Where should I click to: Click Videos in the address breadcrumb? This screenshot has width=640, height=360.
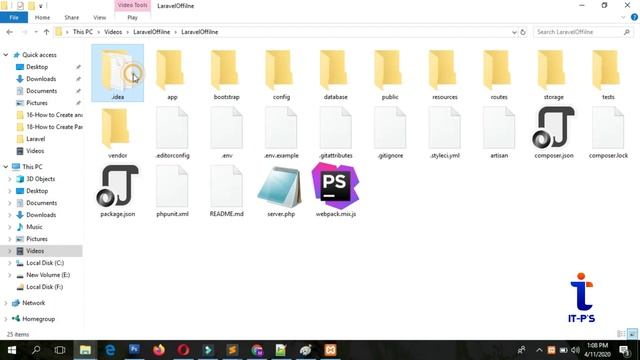(x=113, y=32)
